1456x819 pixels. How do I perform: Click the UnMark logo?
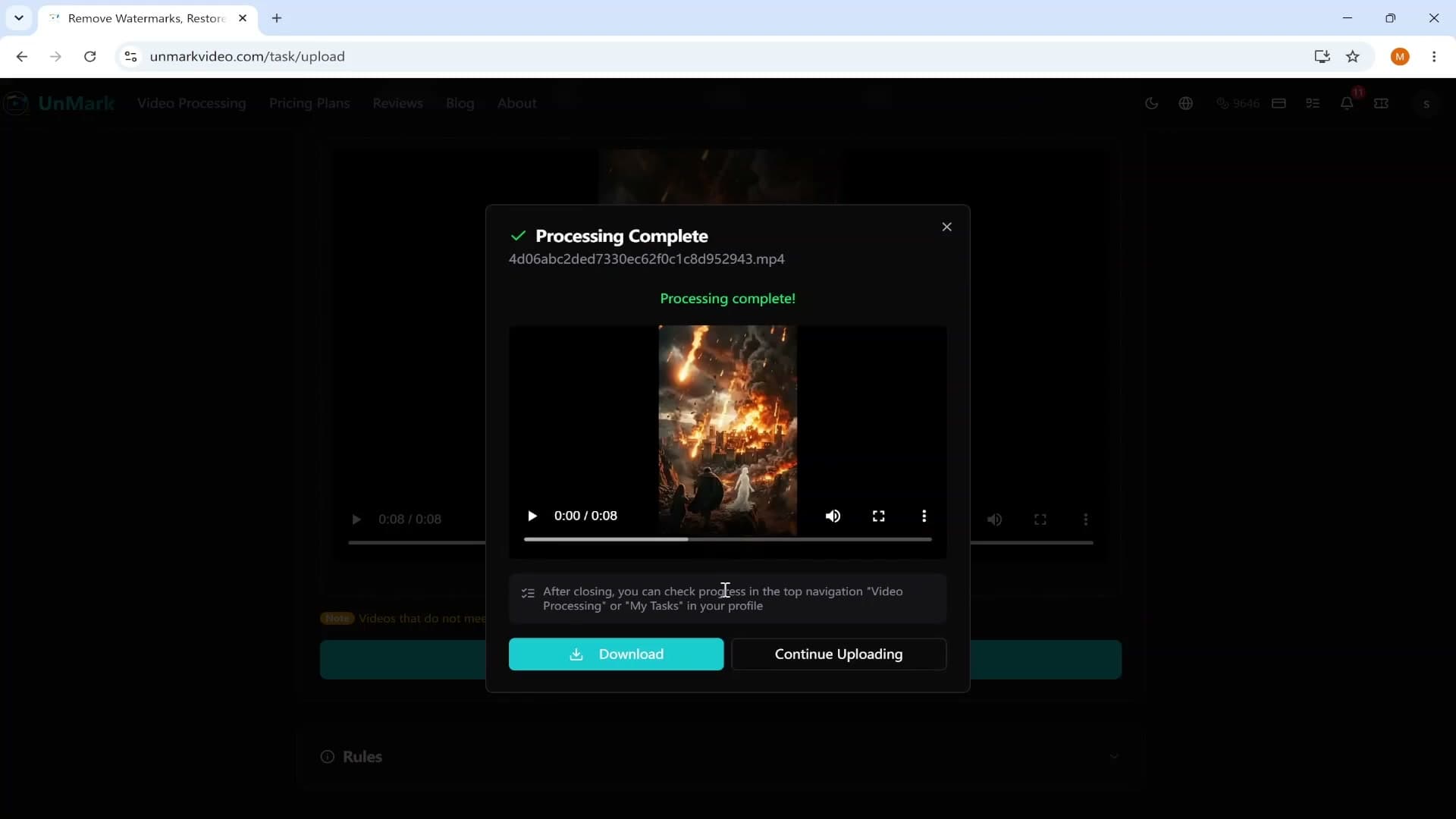pos(59,103)
